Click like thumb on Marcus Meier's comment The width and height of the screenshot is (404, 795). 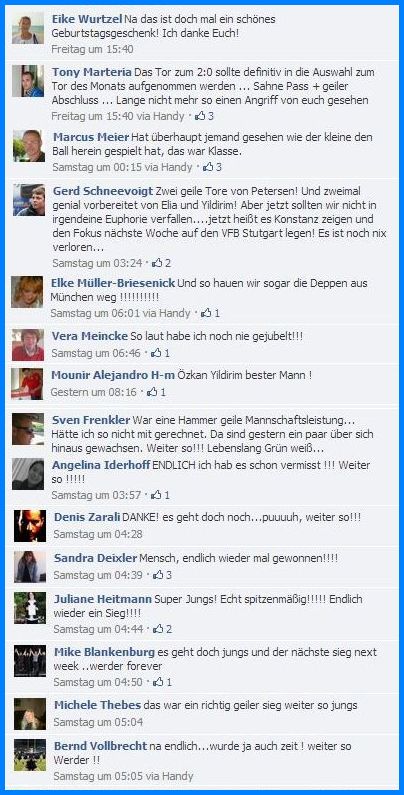[208, 166]
